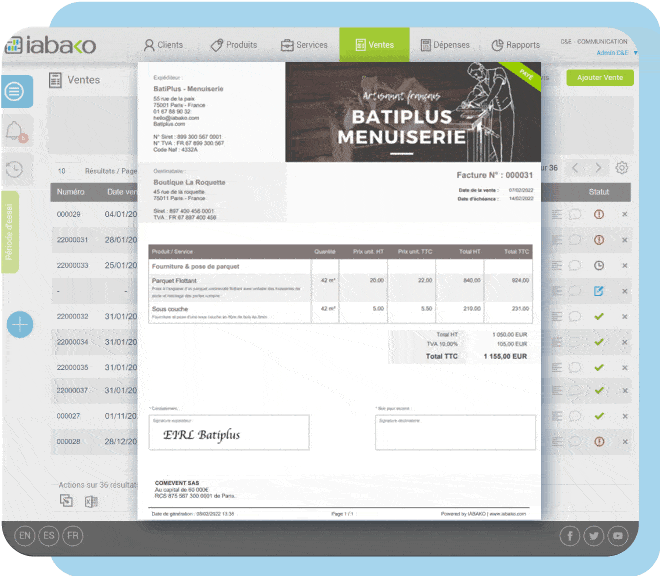Open the YouTube footer icon

[x=618, y=536]
